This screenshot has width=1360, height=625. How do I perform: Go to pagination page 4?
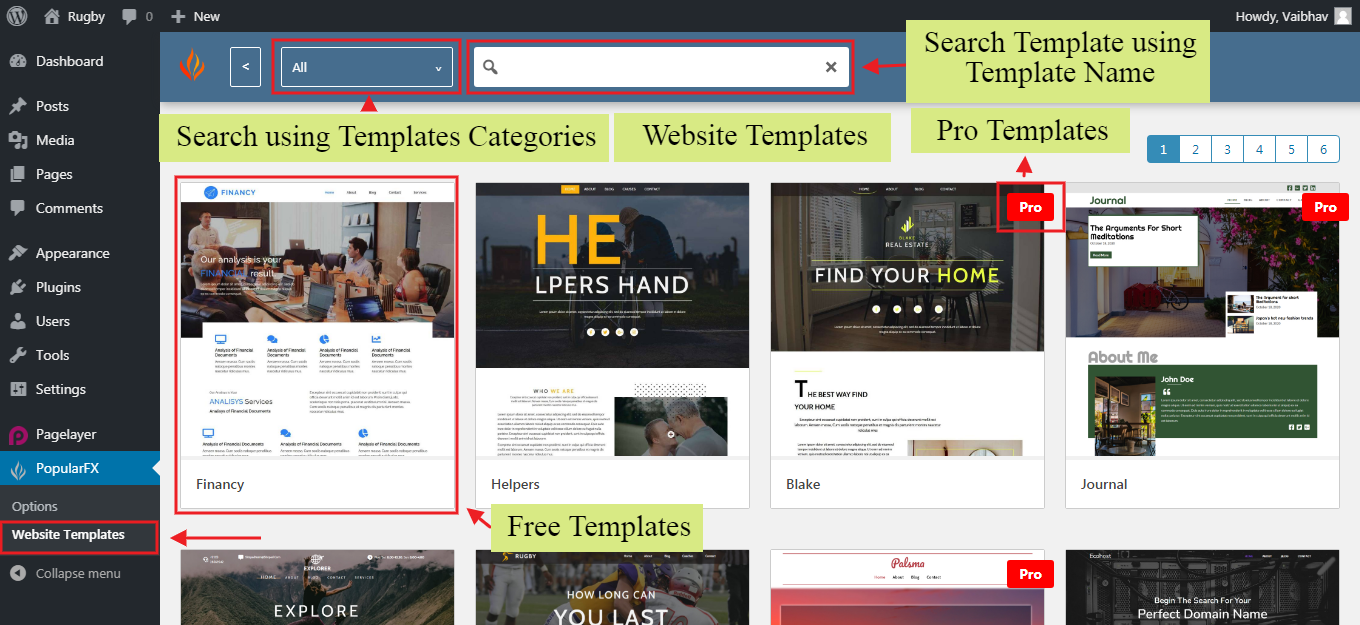(1259, 149)
